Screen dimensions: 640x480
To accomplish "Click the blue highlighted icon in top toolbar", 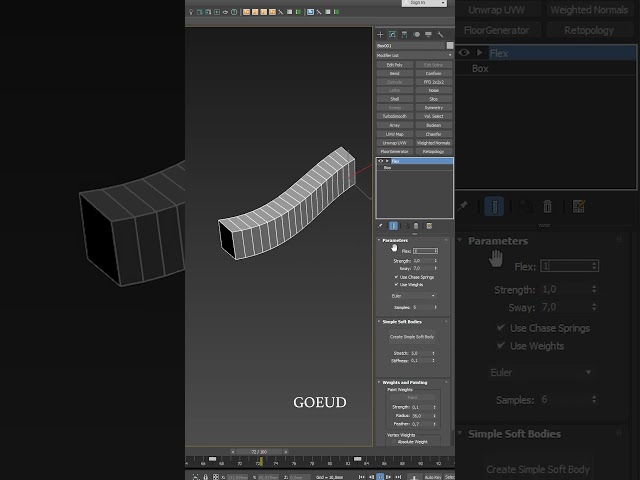I will point(310,12).
